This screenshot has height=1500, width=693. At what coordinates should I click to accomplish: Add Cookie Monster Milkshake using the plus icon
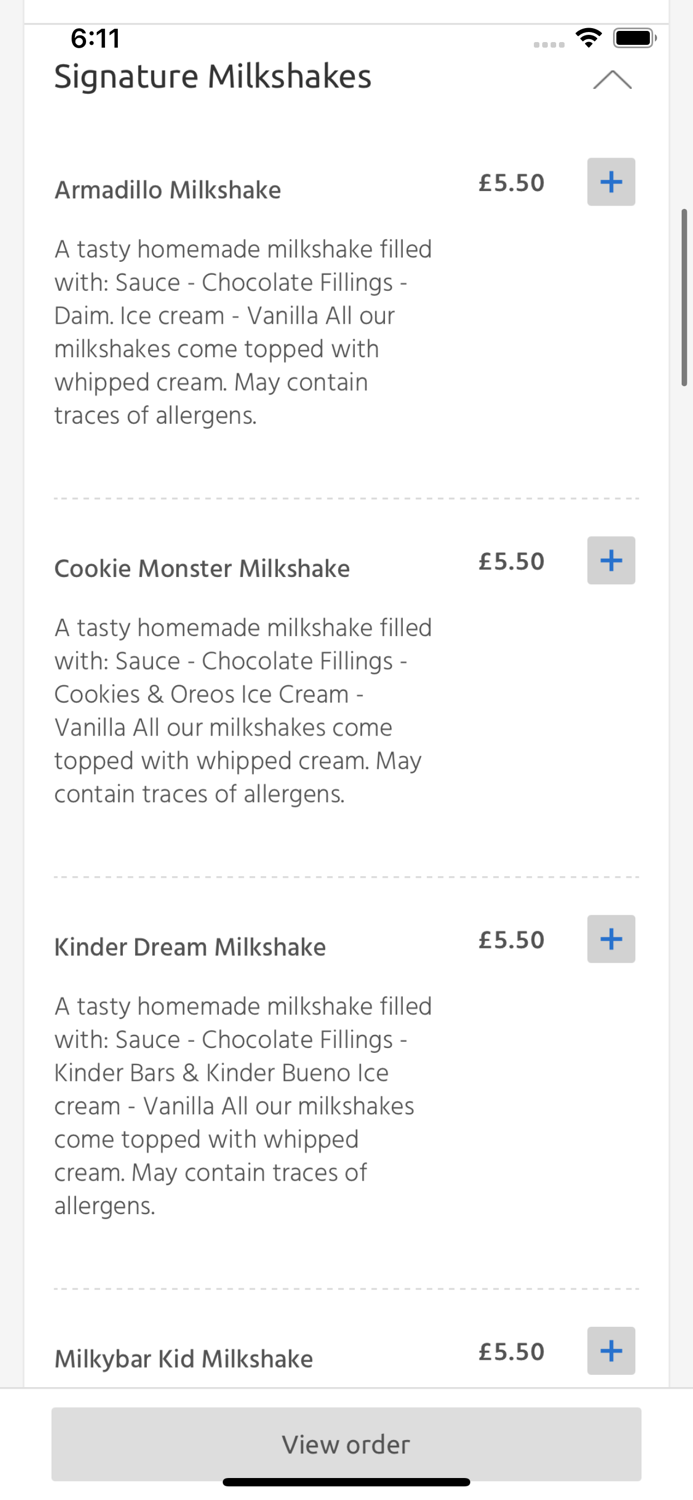coord(610,560)
